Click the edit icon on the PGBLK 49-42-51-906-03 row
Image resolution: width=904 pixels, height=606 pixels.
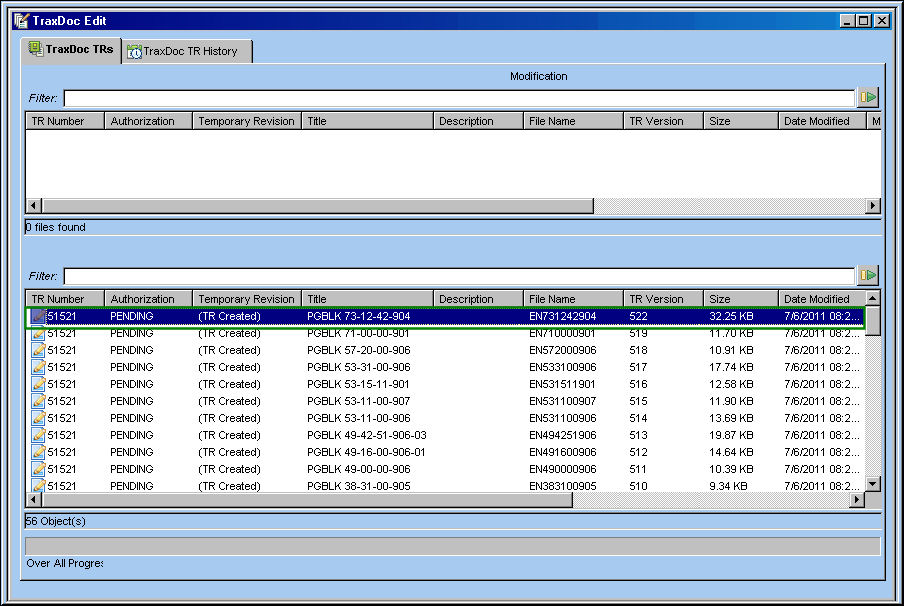[x=38, y=435]
